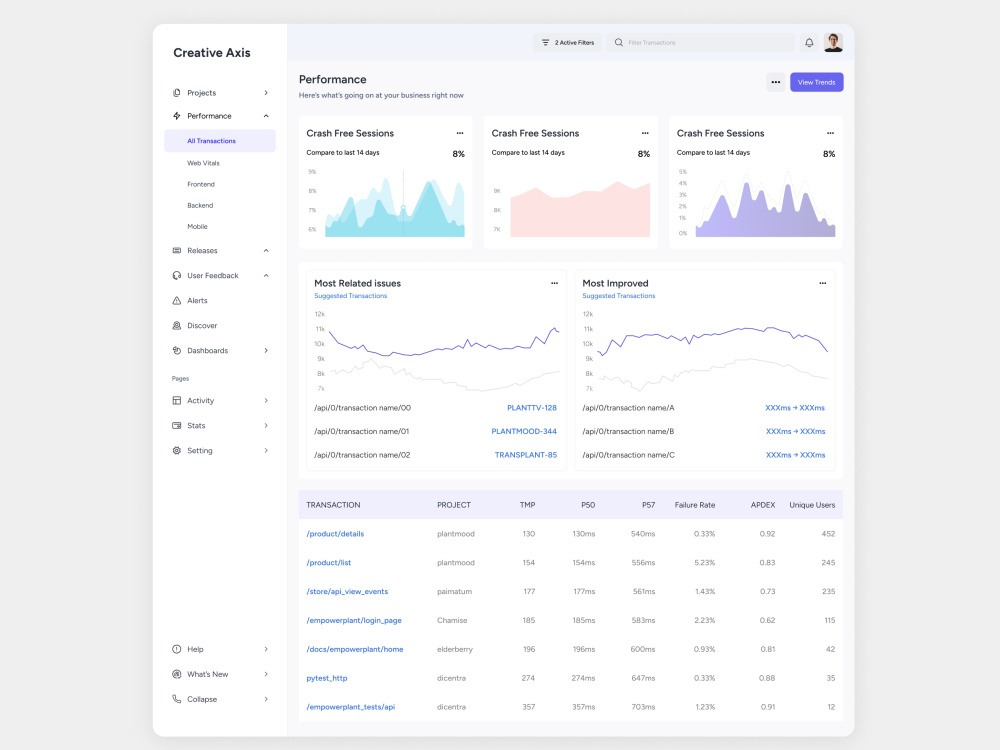Open Most Improved options menu
Image resolution: width=1000 pixels, height=750 pixels.
[823, 283]
